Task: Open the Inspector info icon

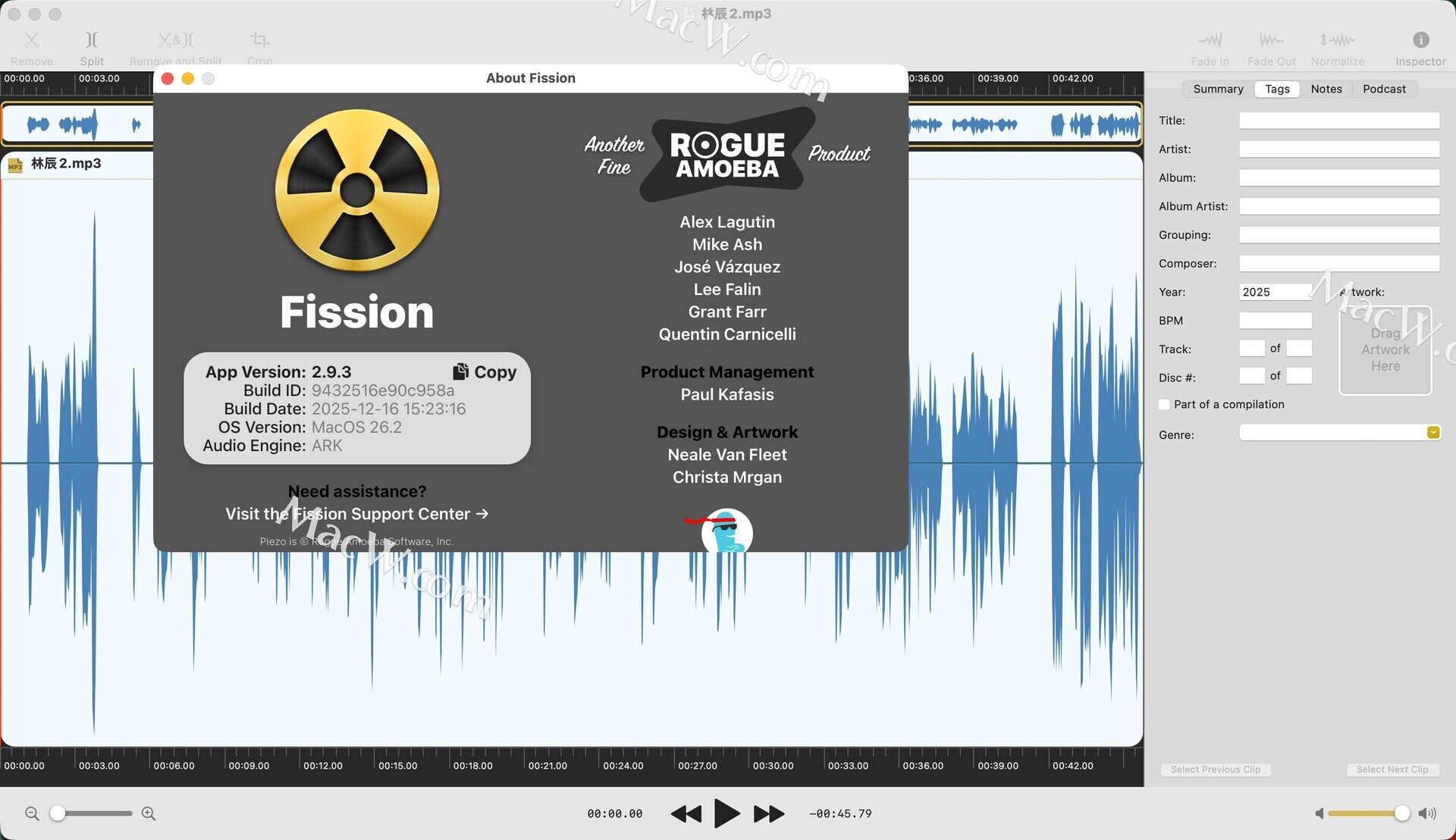Action: pos(1420,39)
